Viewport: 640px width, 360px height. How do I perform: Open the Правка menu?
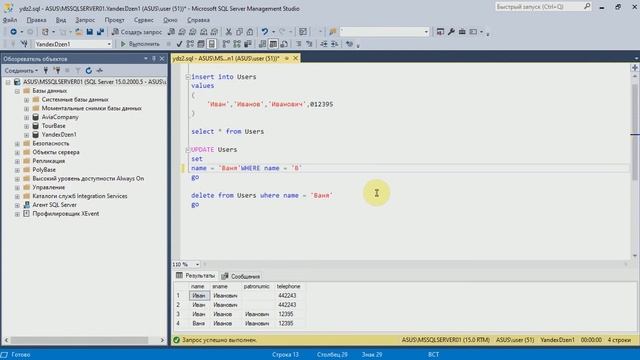(x=36, y=20)
